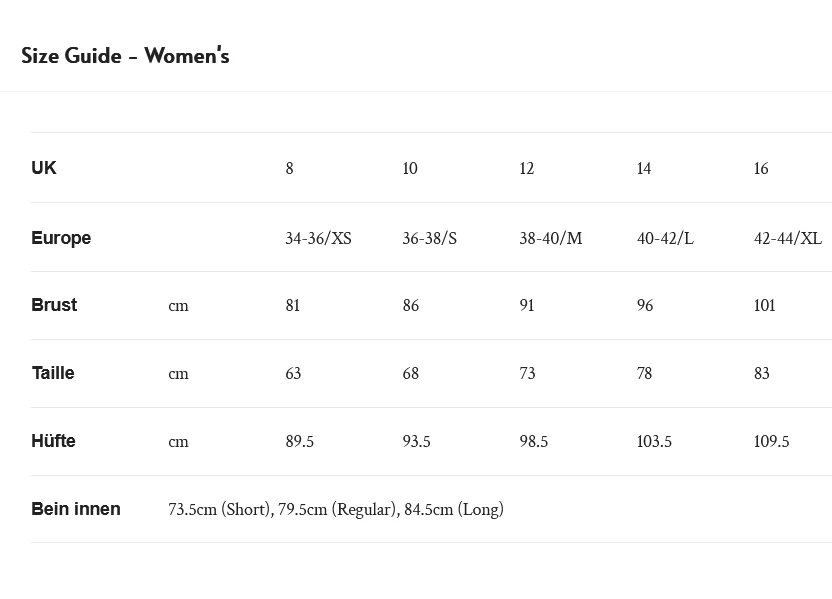Select the Brust value 86
This screenshot has height=599, width=832.
411,305
